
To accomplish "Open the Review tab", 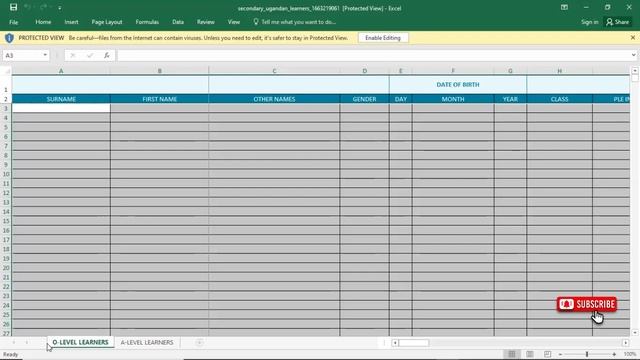I will (x=205, y=22).
